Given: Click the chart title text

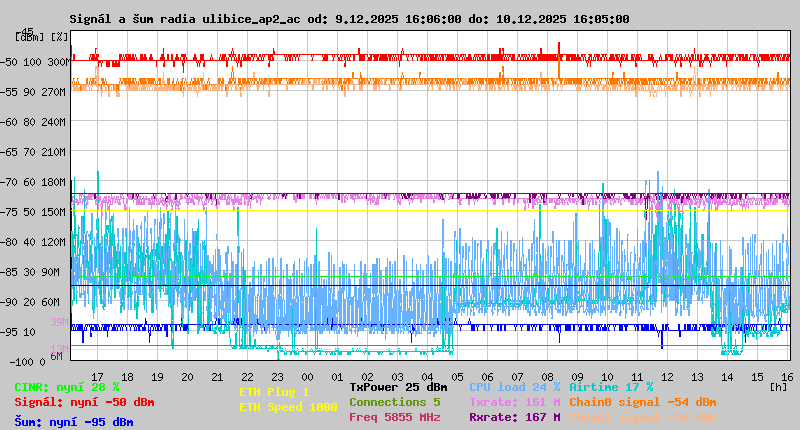Looking at the screenshot, I should click(x=349, y=19).
